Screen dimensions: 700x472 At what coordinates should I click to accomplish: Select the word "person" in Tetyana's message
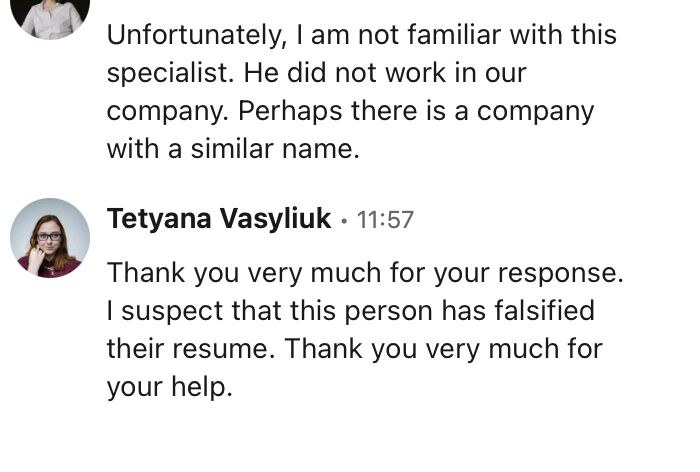tap(389, 312)
